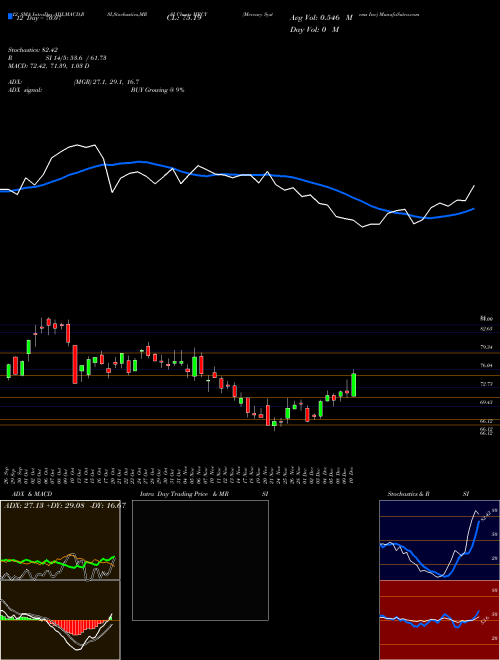This screenshot has height=660, width=500.
Task: Click the largest red candlestick in October
Action: click(75, 365)
